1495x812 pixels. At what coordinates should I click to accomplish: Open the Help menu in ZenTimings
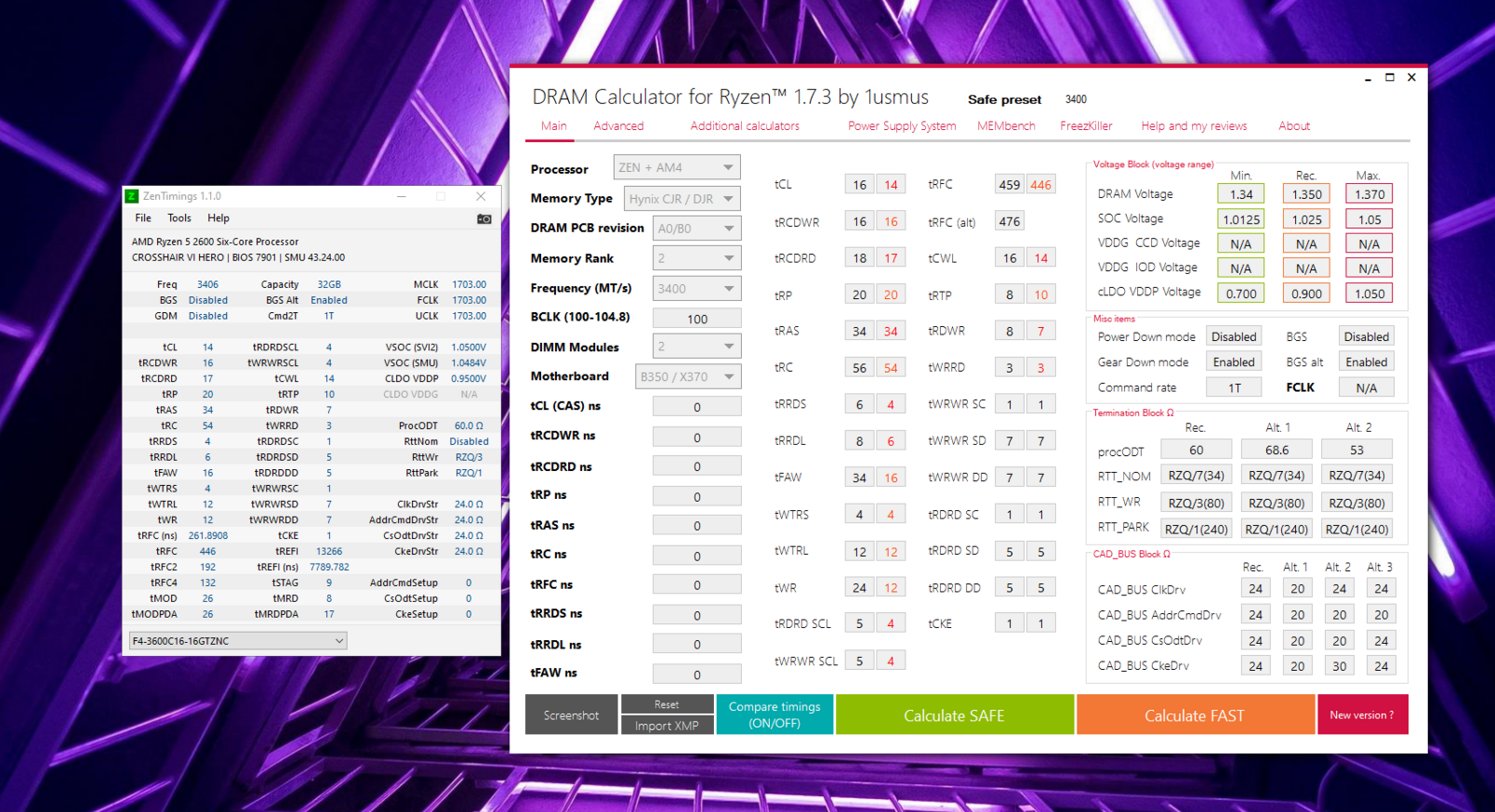click(x=219, y=219)
